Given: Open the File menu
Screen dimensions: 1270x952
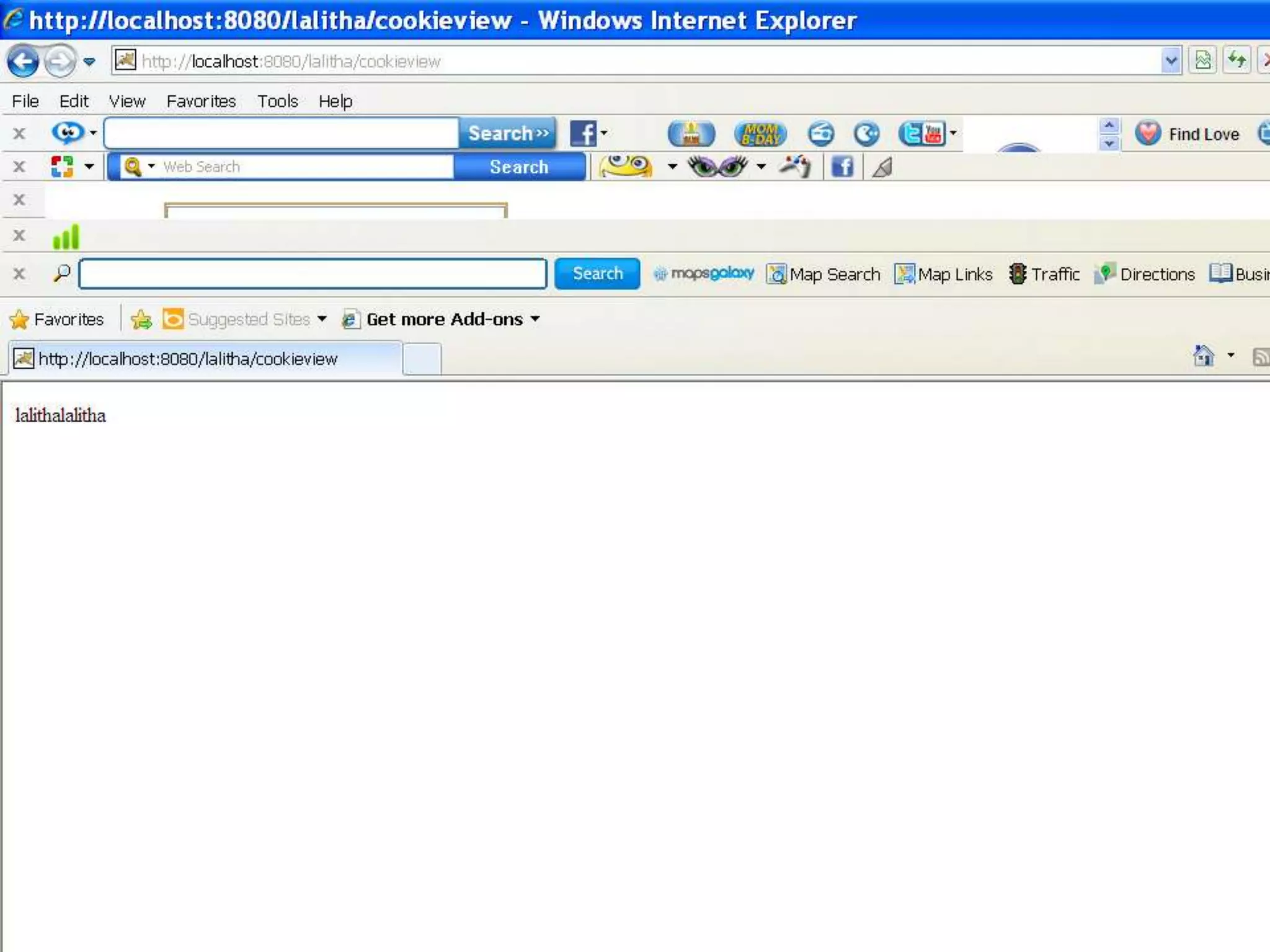Looking at the screenshot, I should point(25,101).
